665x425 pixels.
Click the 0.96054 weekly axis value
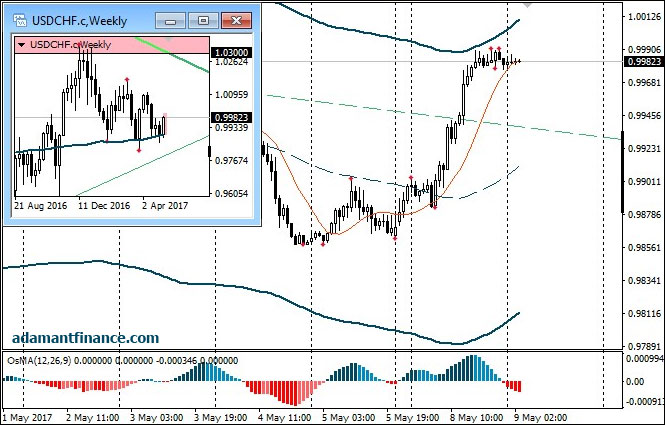coord(232,193)
